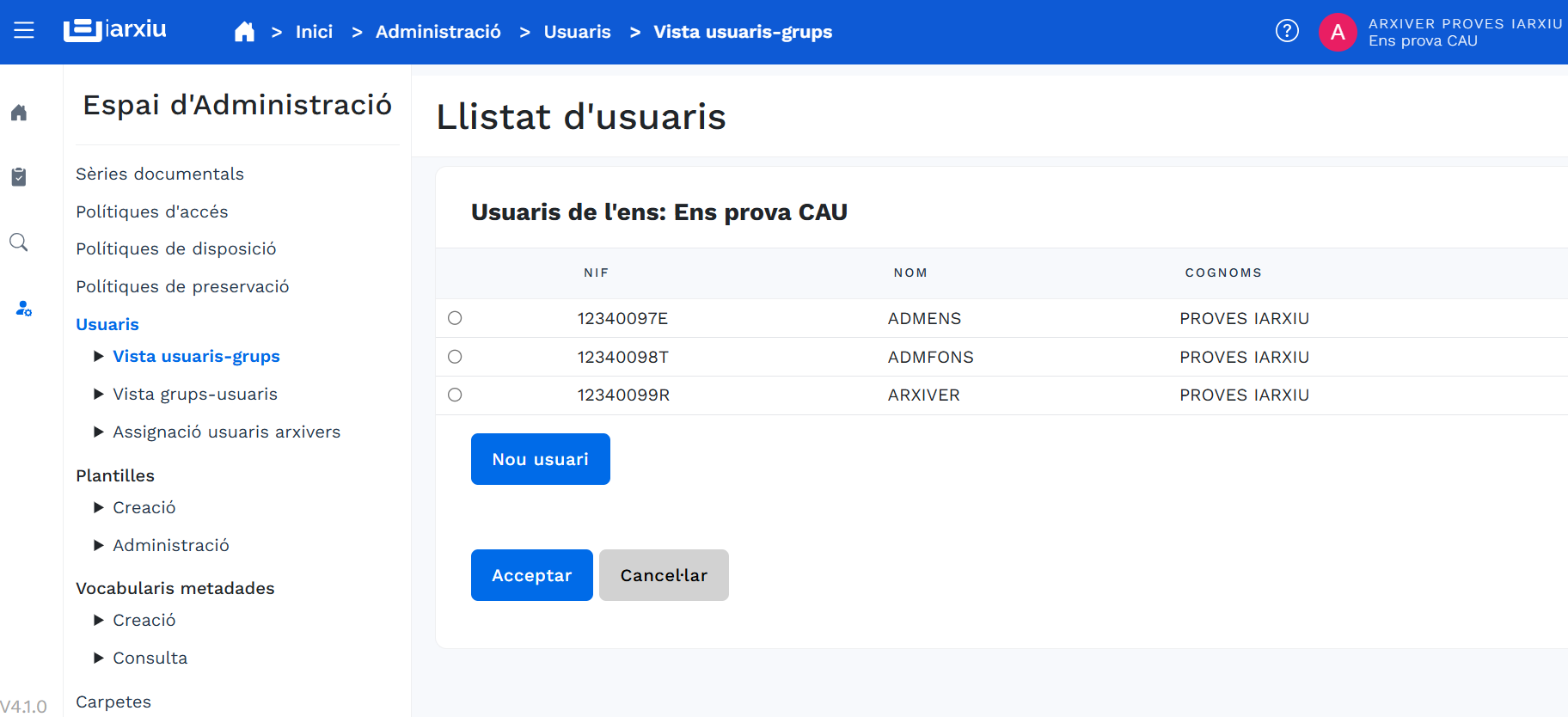Open Vista grups-usuaris sidebar link
The width and height of the screenshot is (1568, 717).
195,394
